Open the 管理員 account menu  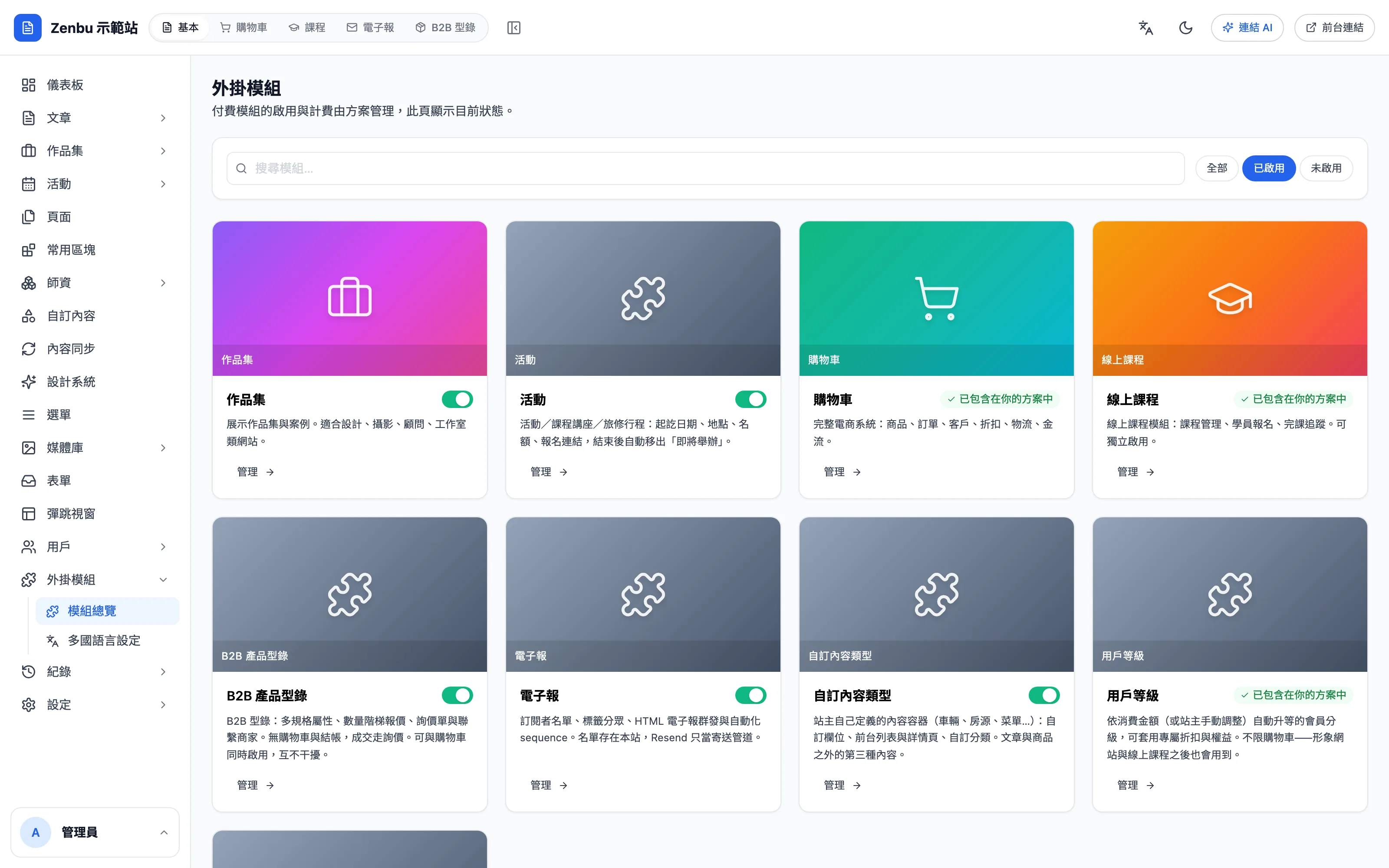[95, 832]
